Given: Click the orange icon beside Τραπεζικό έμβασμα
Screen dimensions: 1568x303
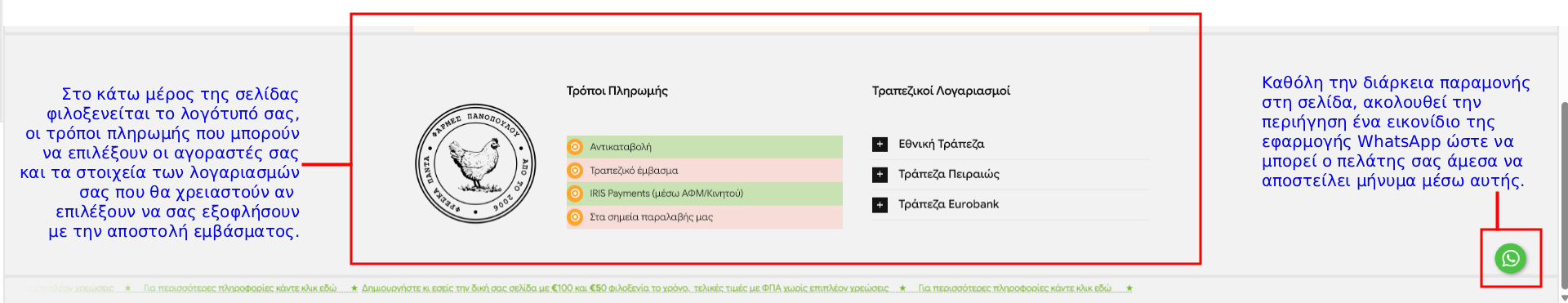Looking at the screenshot, I should [x=575, y=171].
